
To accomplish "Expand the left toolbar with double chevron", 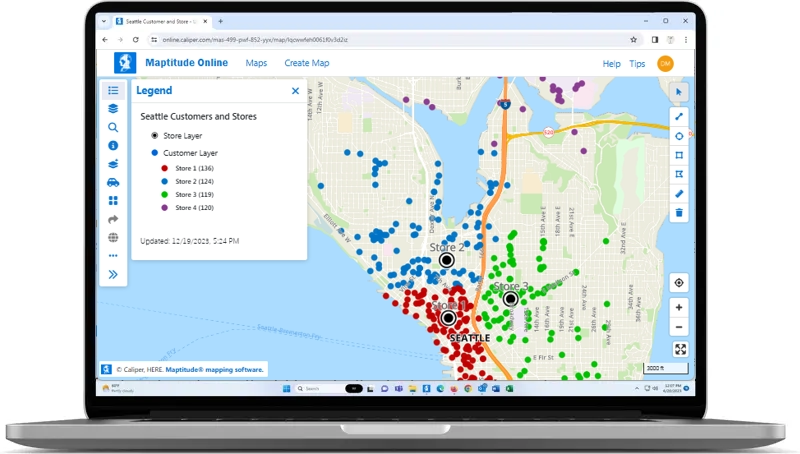I will (113, 274).
